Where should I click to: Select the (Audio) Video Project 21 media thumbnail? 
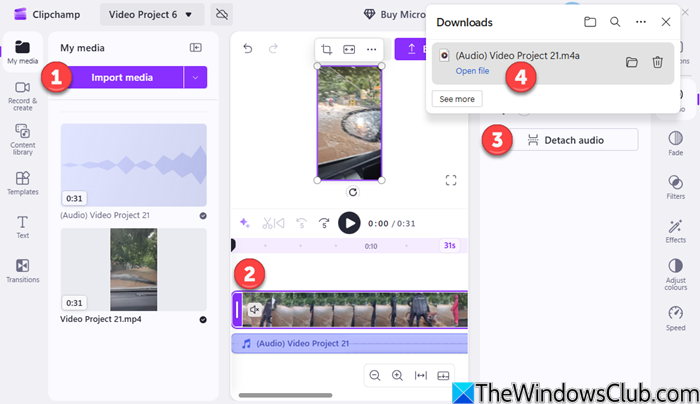(x=133, y=165)
